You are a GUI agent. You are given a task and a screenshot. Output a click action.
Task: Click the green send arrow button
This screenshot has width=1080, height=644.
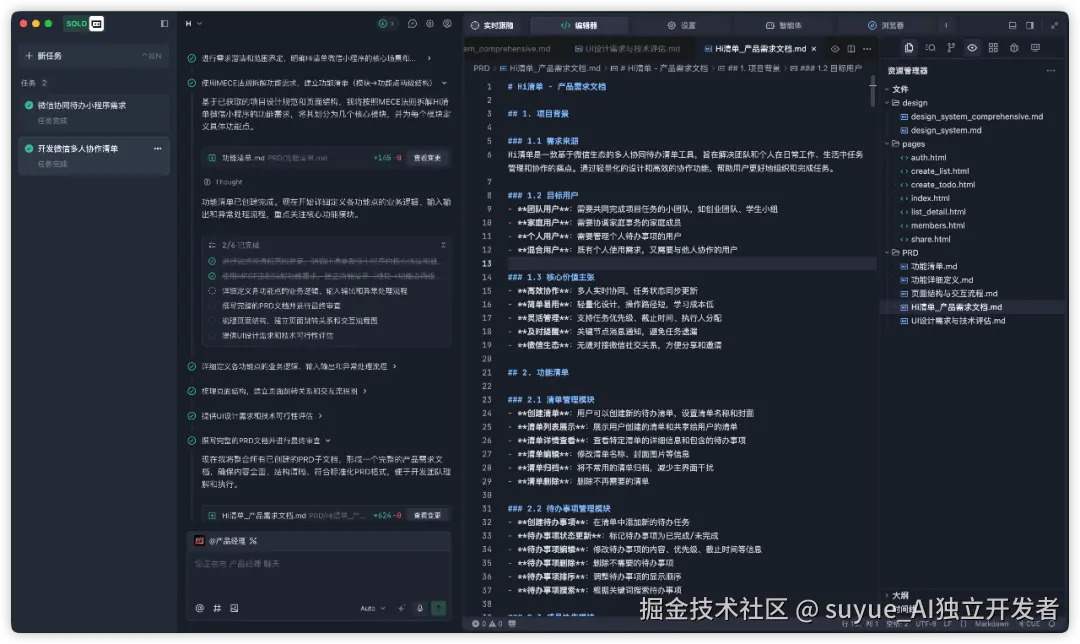[x=439, y=608]
